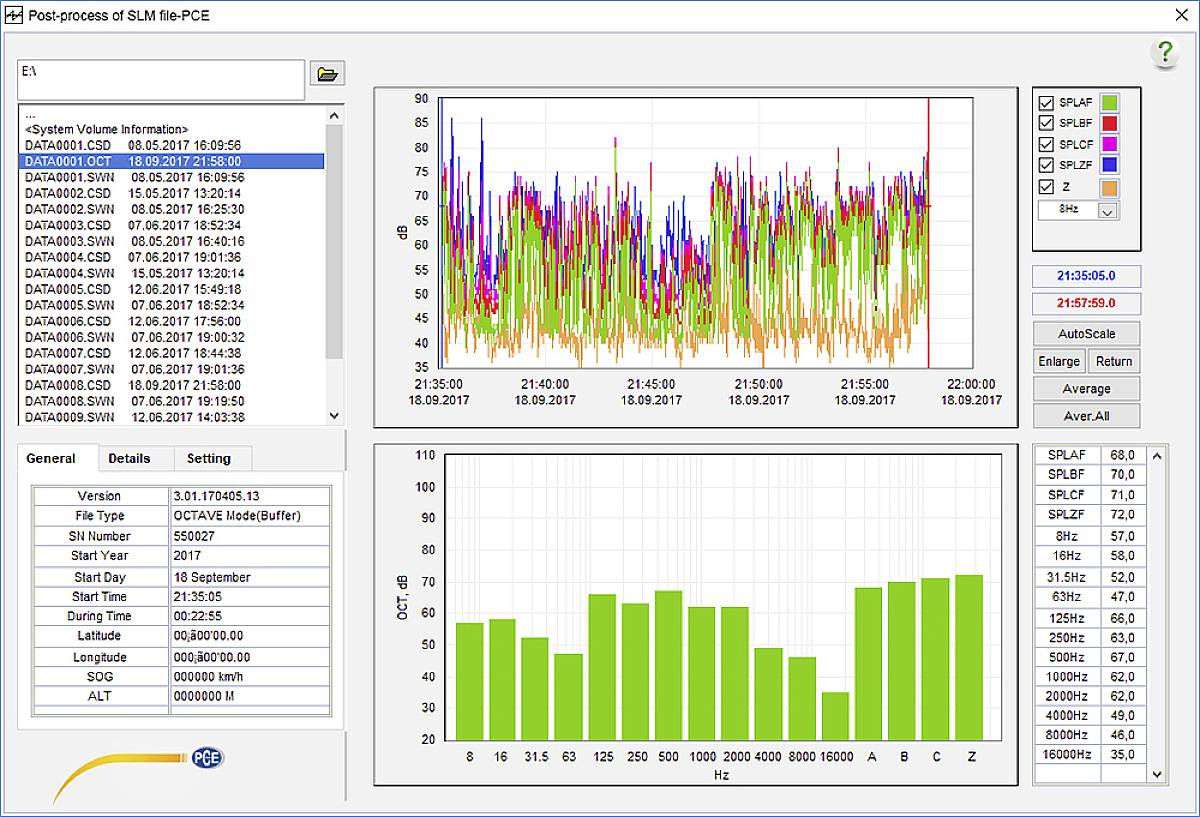Screen dimensions: 1200x817
Task: Click the green SPLAF color swatch
Action: (x=1109, y=102)
